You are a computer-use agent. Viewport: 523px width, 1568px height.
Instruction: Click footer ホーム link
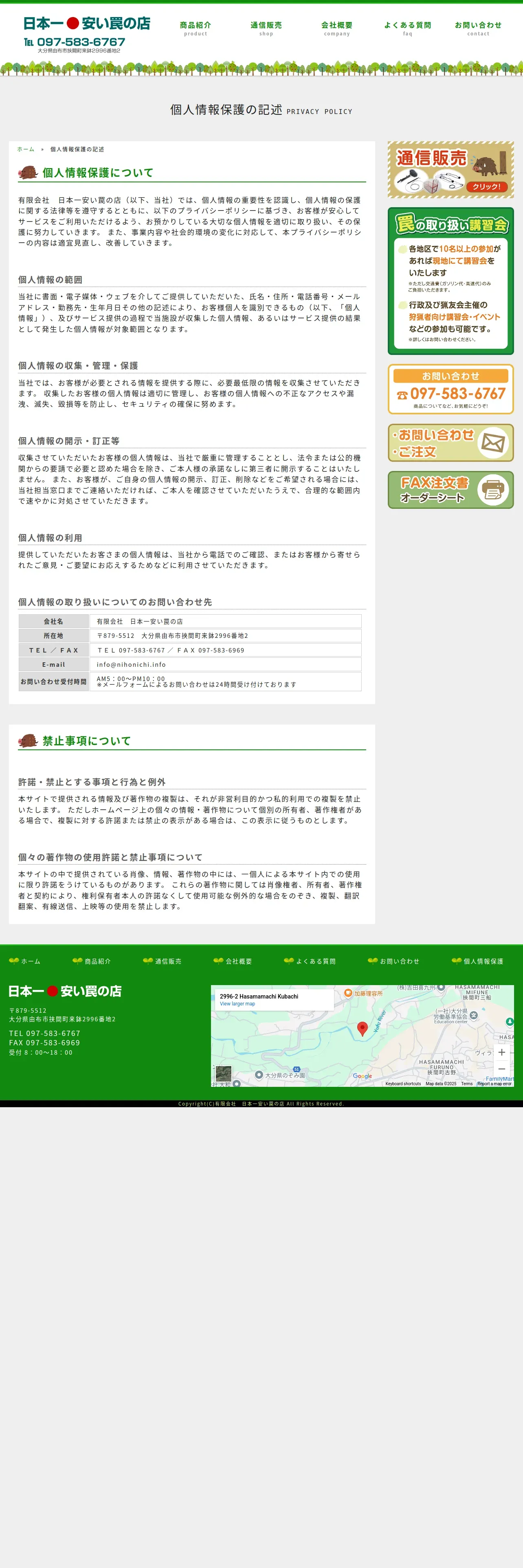click(31, 961)
